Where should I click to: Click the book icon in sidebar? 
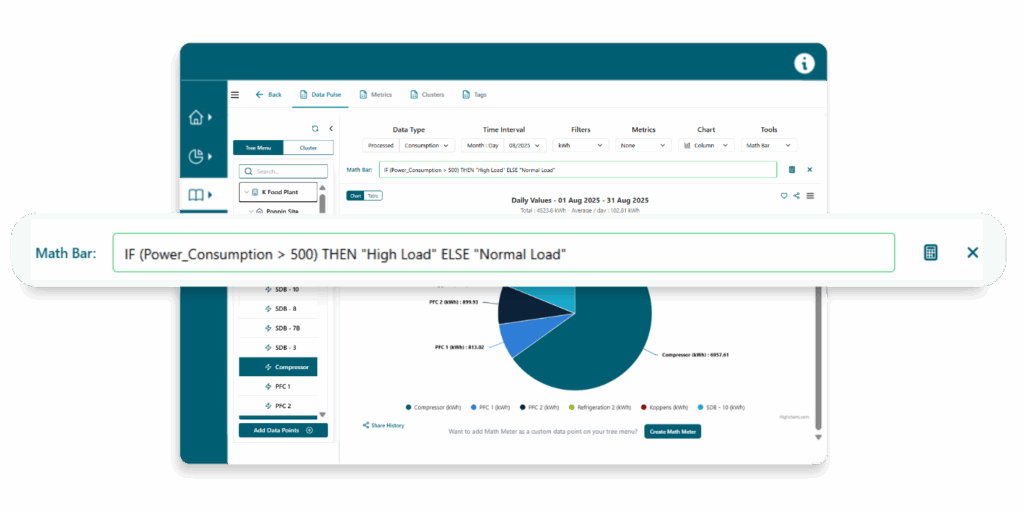click(196, 194)
